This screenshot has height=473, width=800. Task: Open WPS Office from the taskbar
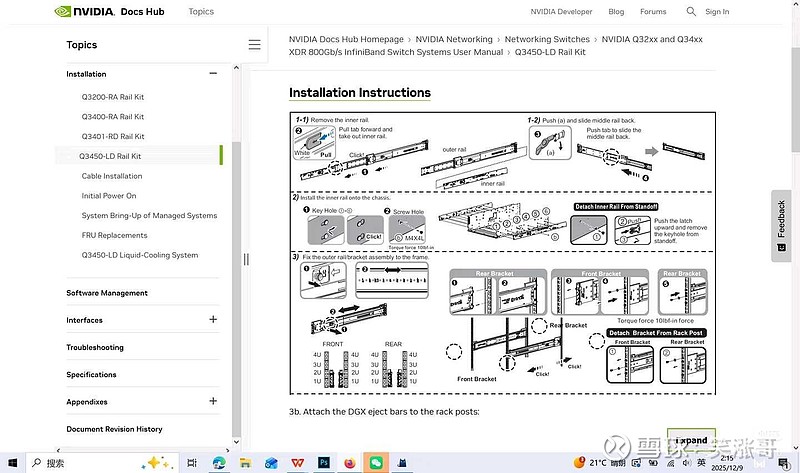coord(297,463)
